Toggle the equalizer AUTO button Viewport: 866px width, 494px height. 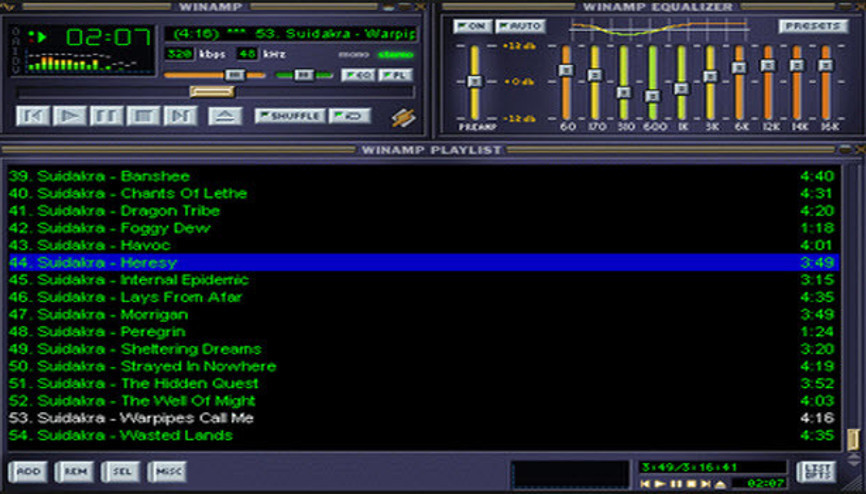(520, 26)
